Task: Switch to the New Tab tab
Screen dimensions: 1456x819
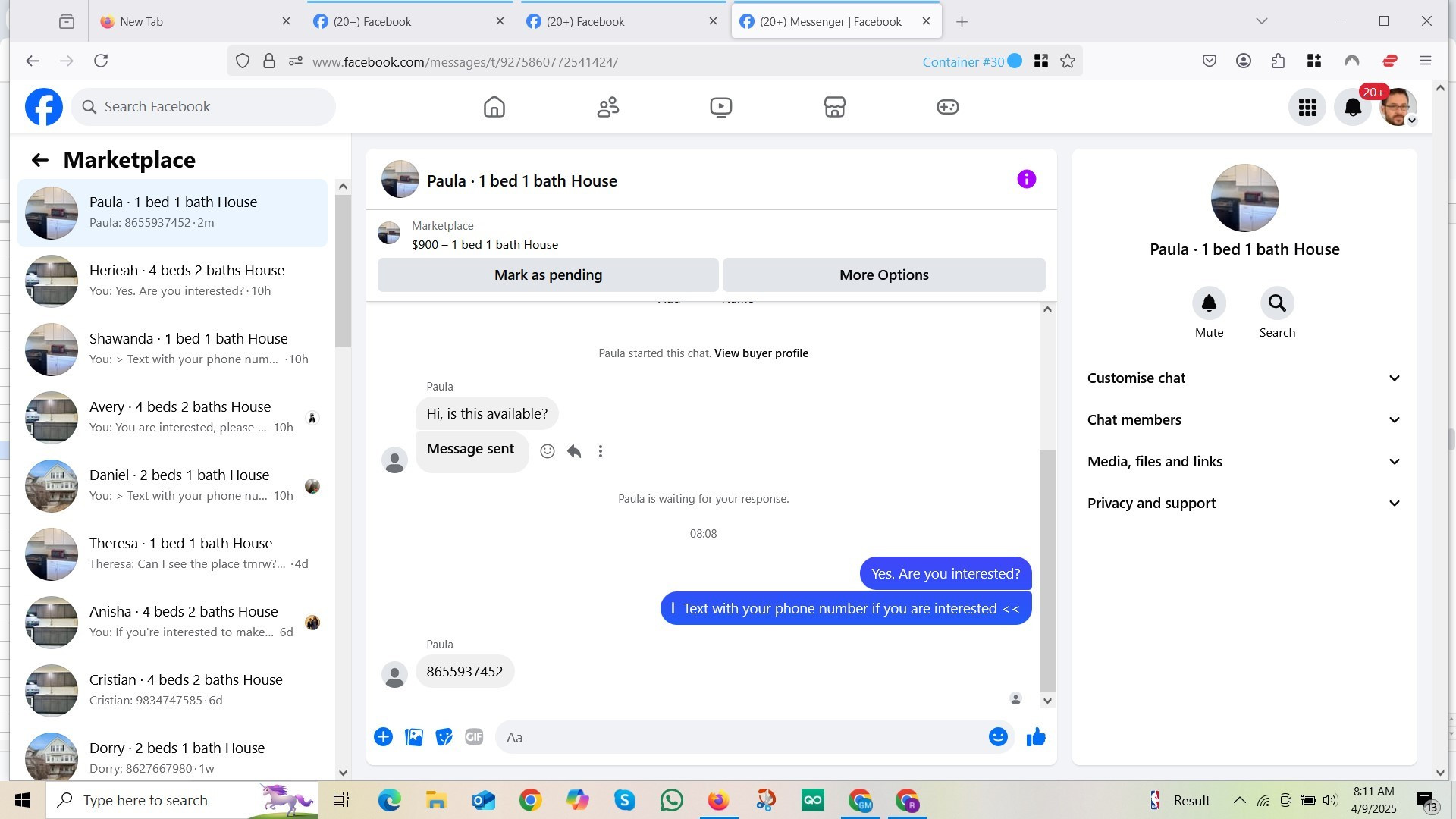Action: pyautogui.click(x=195, y=21)
